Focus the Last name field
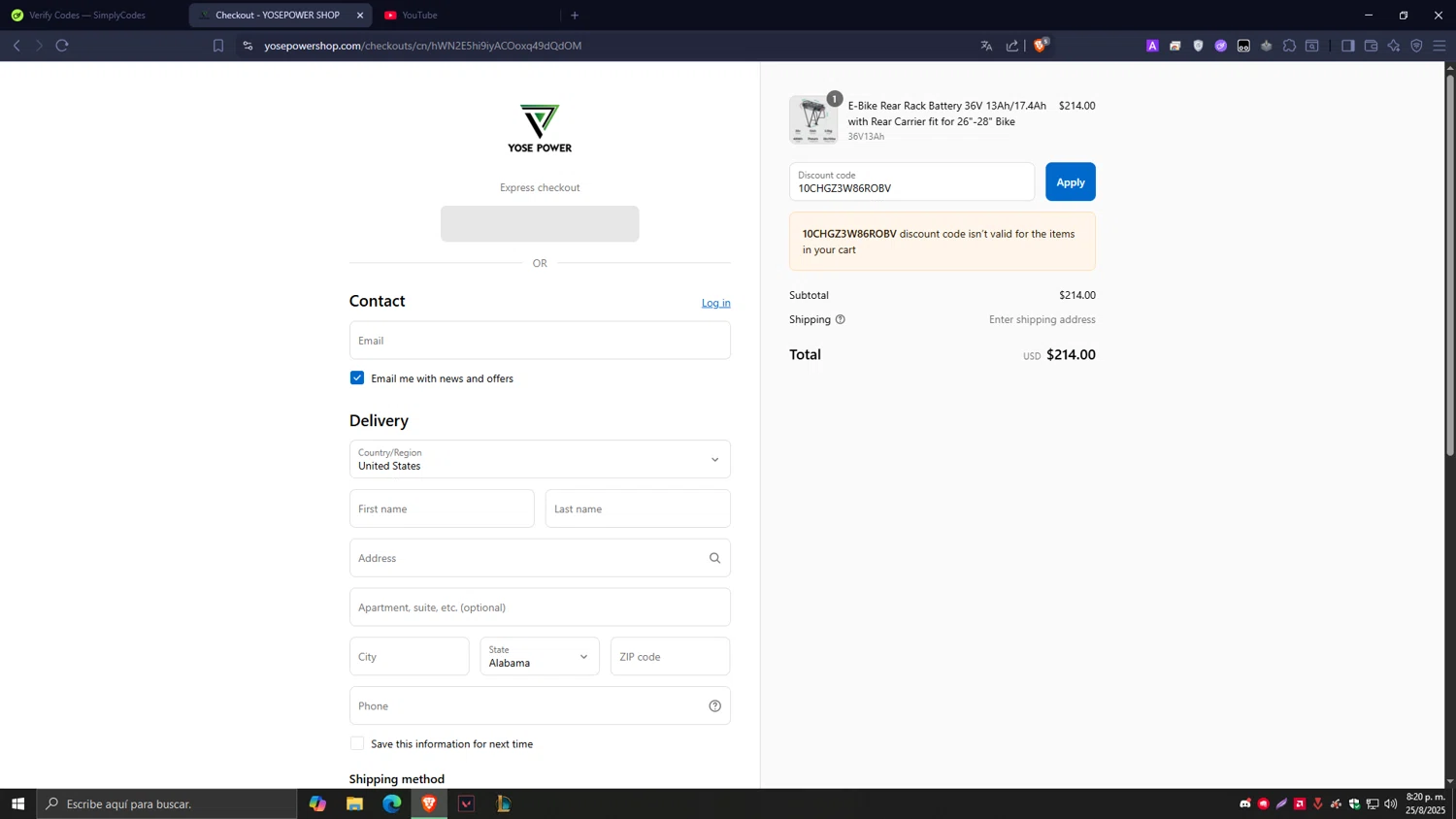Screen dimensions: 1456x819 tap(638, 508)
